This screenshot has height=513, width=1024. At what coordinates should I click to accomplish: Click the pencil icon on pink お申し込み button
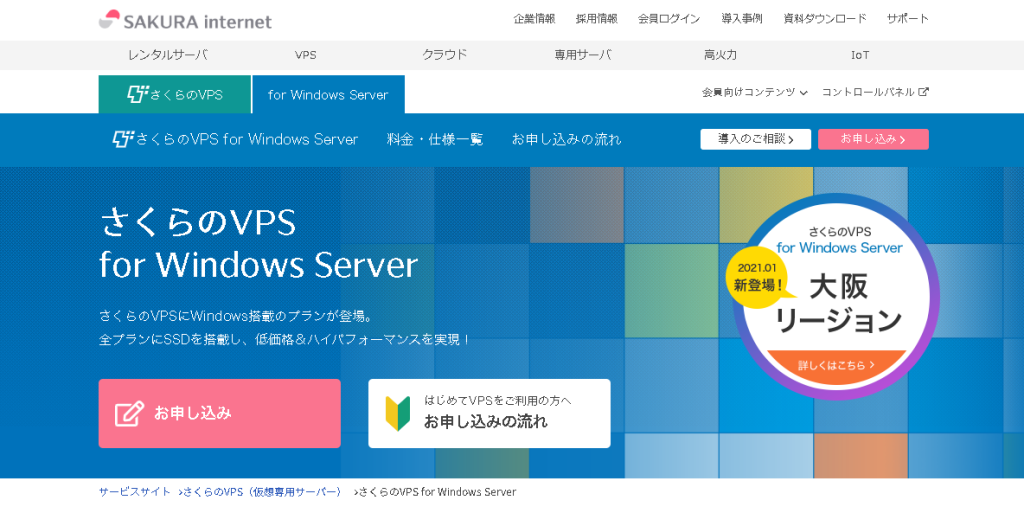(x=129, y=413)
